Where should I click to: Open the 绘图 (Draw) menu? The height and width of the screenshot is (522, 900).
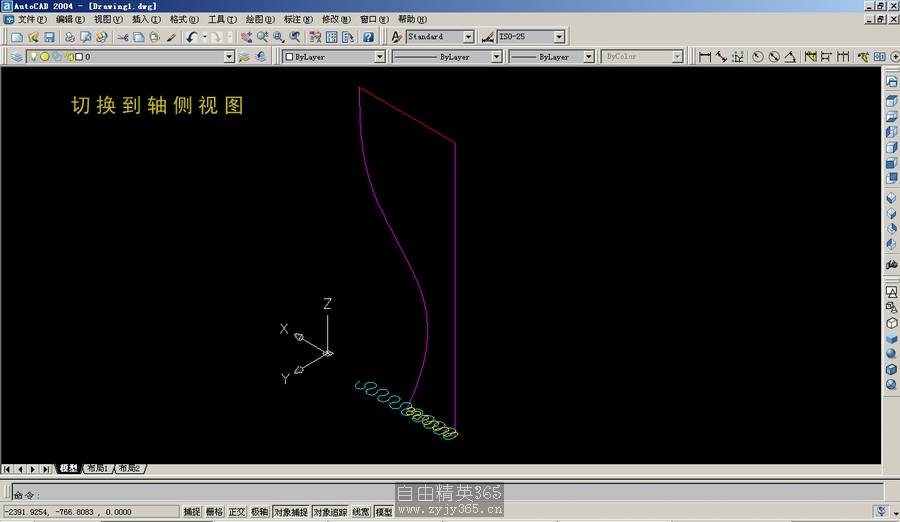(260, 19)
